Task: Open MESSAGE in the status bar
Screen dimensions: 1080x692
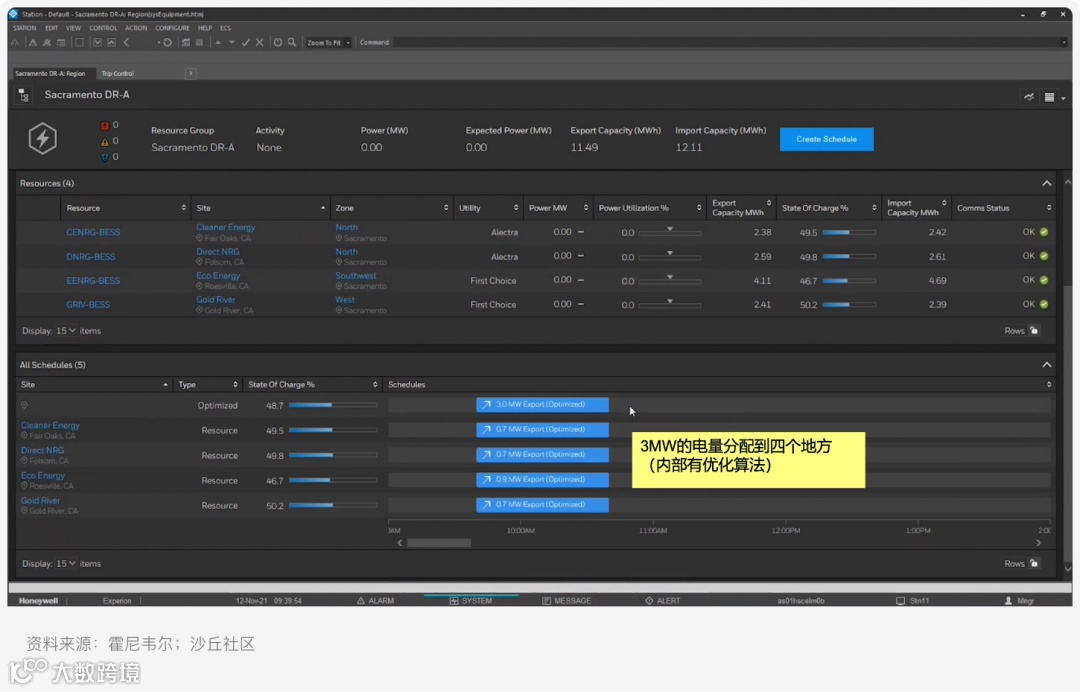Action: point(566,600)
